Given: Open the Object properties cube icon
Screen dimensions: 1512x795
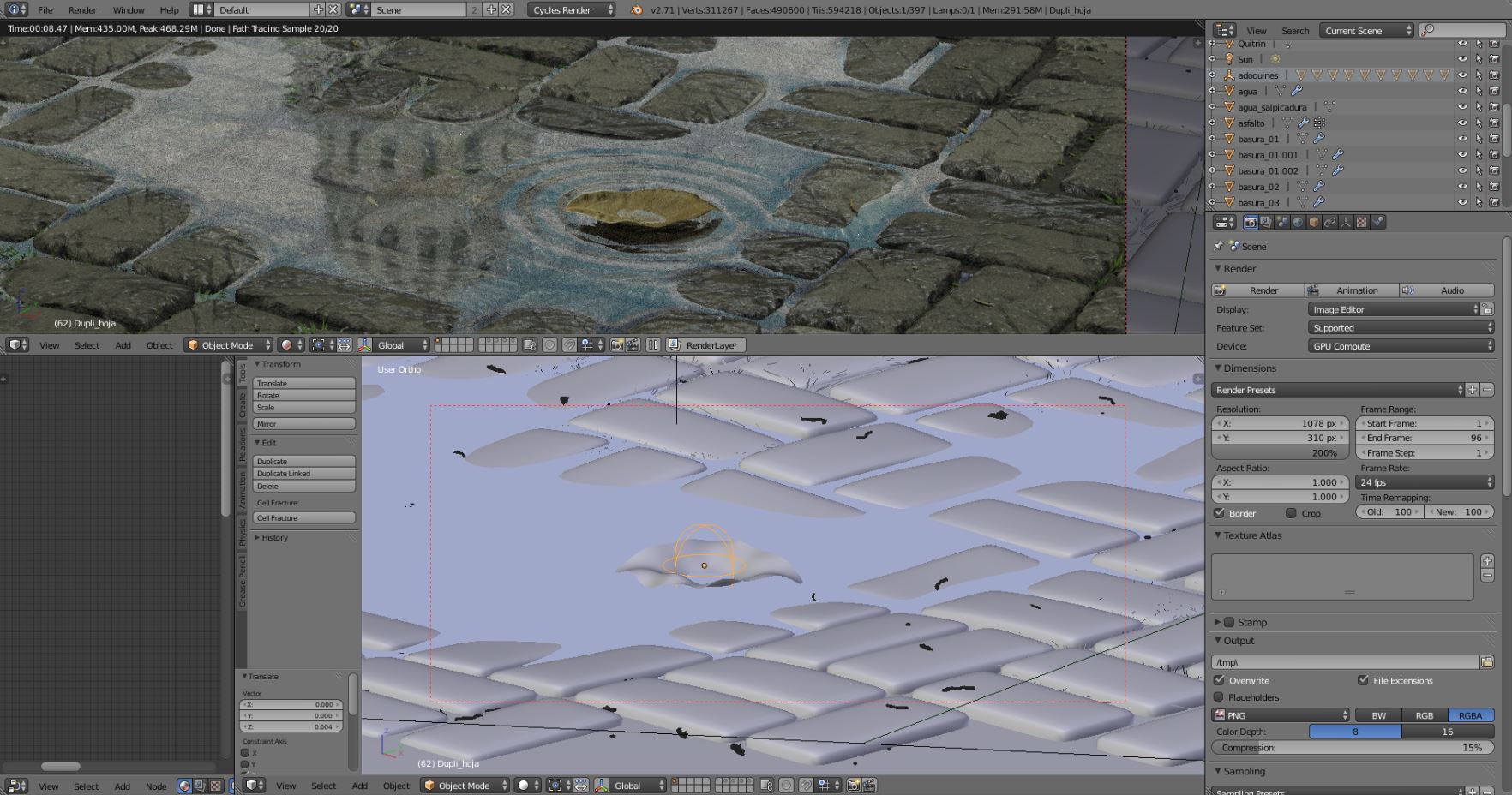Looking at the screenshot, I should pos(1314,222).
